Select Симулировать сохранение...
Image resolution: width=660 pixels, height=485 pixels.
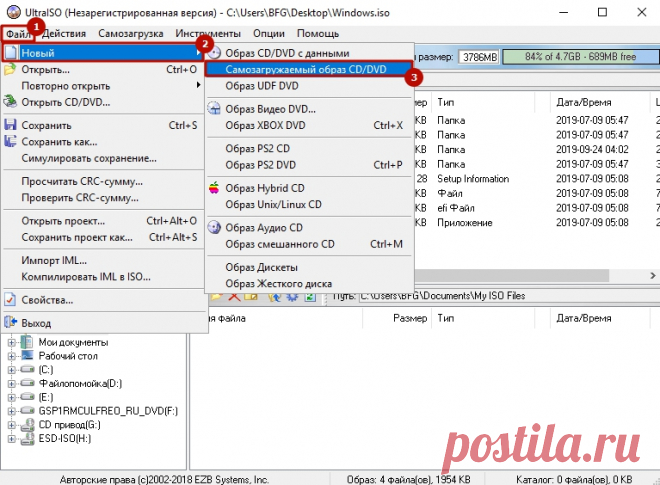point(103,158)
